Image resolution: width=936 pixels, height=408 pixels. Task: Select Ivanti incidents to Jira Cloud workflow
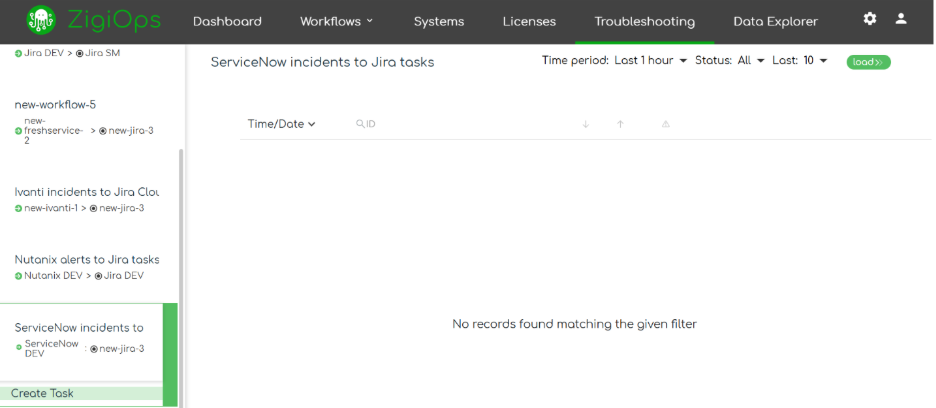pos(87,192)
